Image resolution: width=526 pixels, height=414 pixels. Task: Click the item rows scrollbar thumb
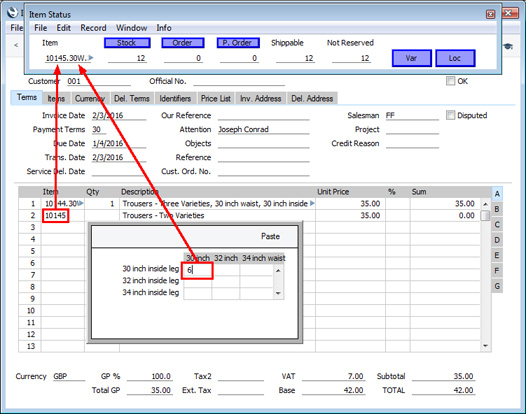click(485, 216)
